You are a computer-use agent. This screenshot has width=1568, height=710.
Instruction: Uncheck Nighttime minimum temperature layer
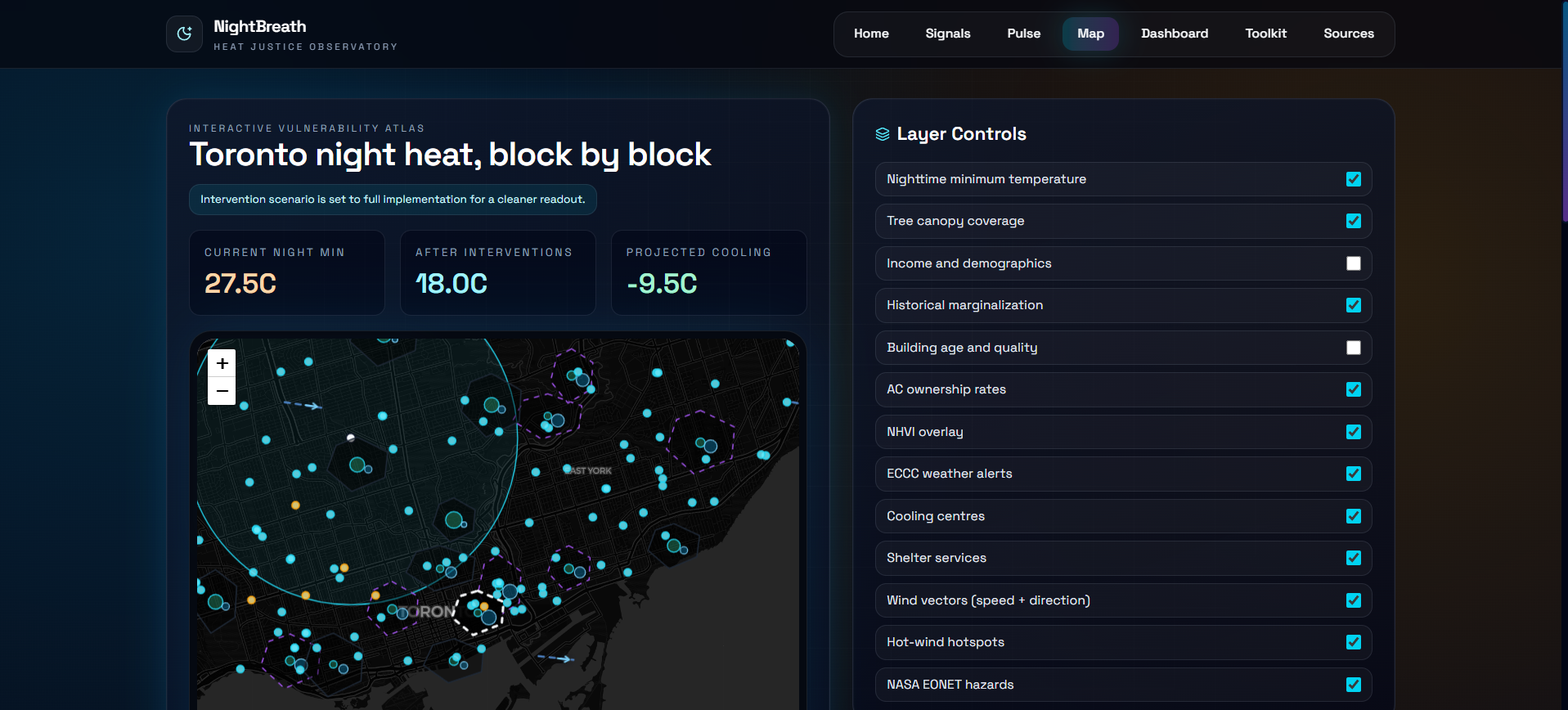[x=1353, y=179]
